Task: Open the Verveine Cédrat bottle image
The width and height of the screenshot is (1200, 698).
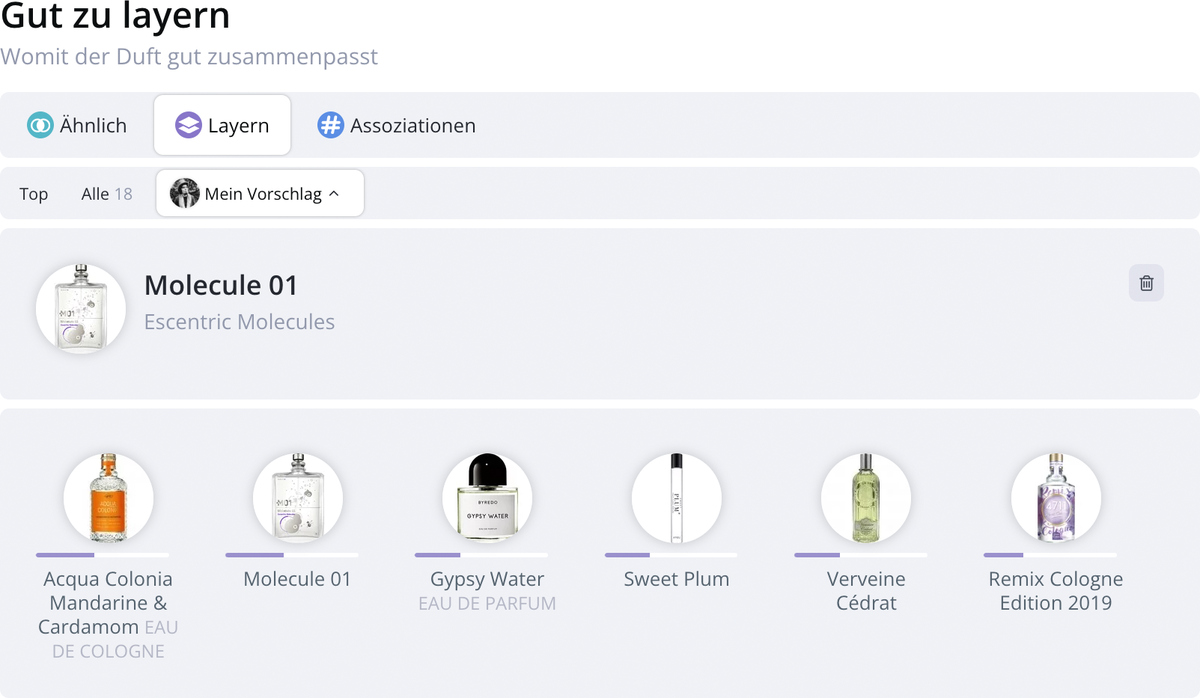Action: point(866,498)
